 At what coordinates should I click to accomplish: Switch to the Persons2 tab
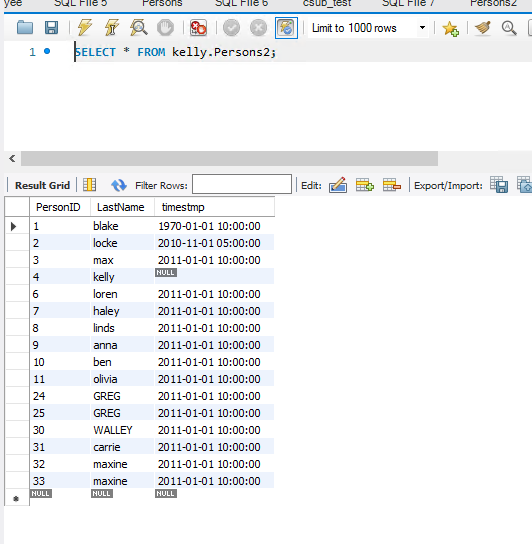pyautogui.click(x=493, y=3)
